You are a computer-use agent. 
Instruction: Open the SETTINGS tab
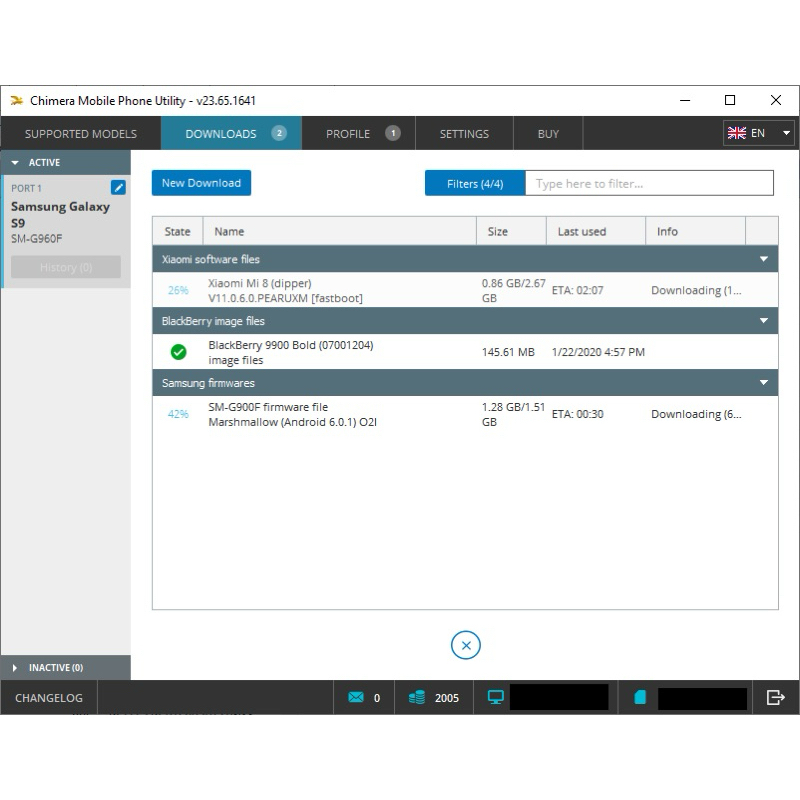pos(464,134)
